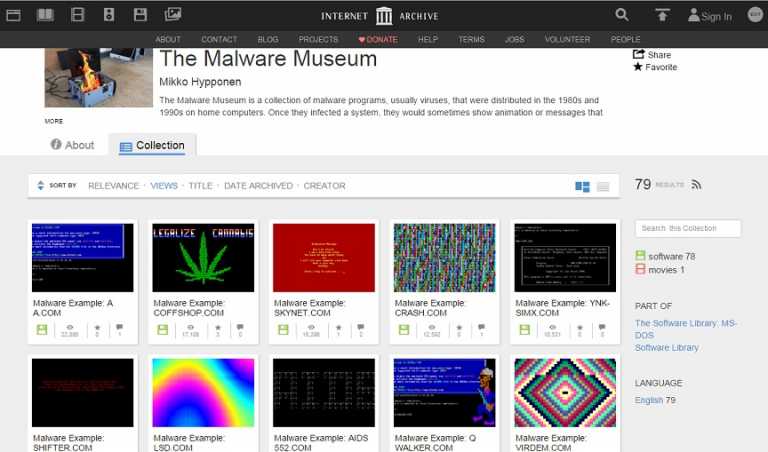Viewport: 768px width, 452px height.
Task: Sort by Title
Action: tap(201, 186)
